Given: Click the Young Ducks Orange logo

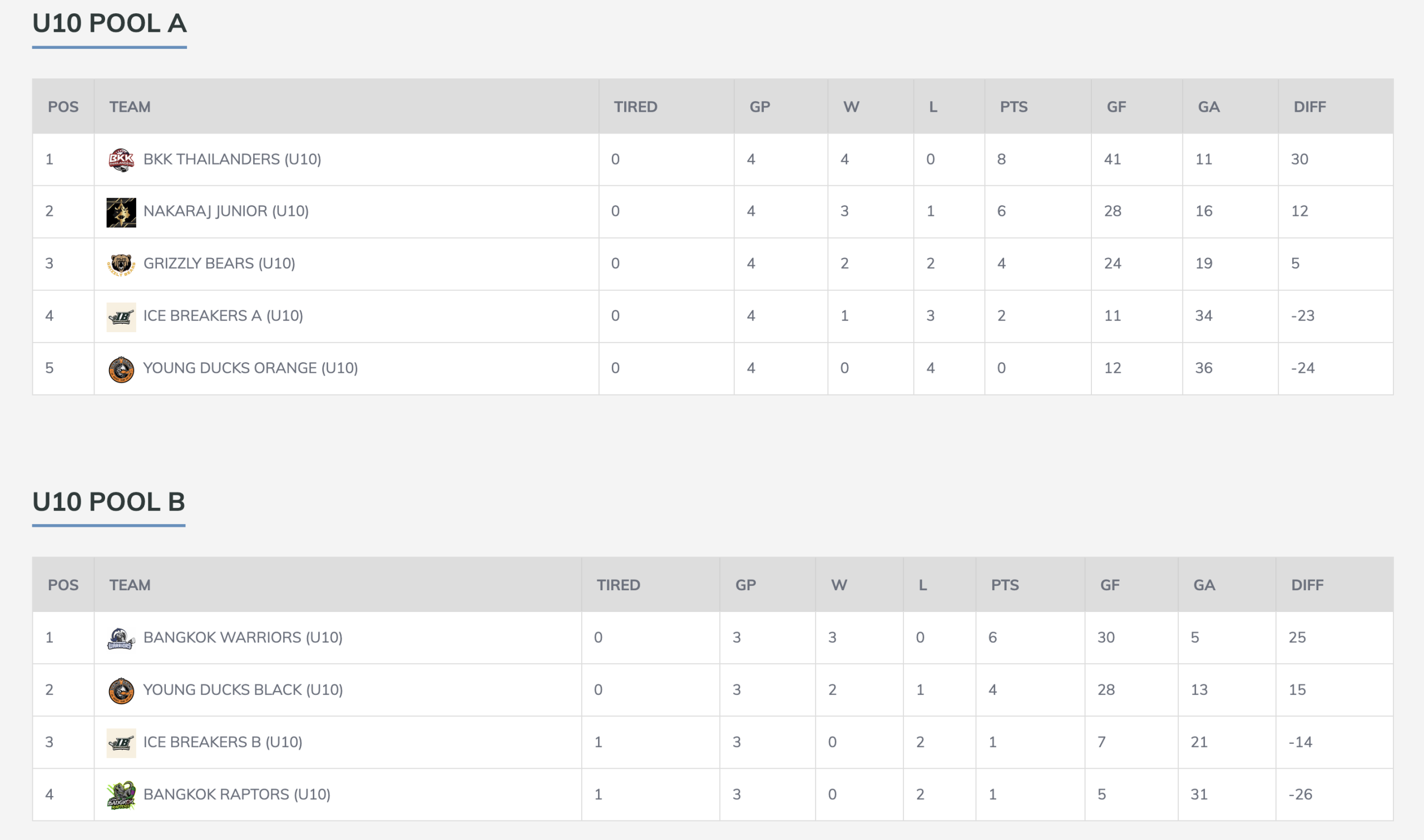Looking at the screenshot, I should [x=121, y=369].
